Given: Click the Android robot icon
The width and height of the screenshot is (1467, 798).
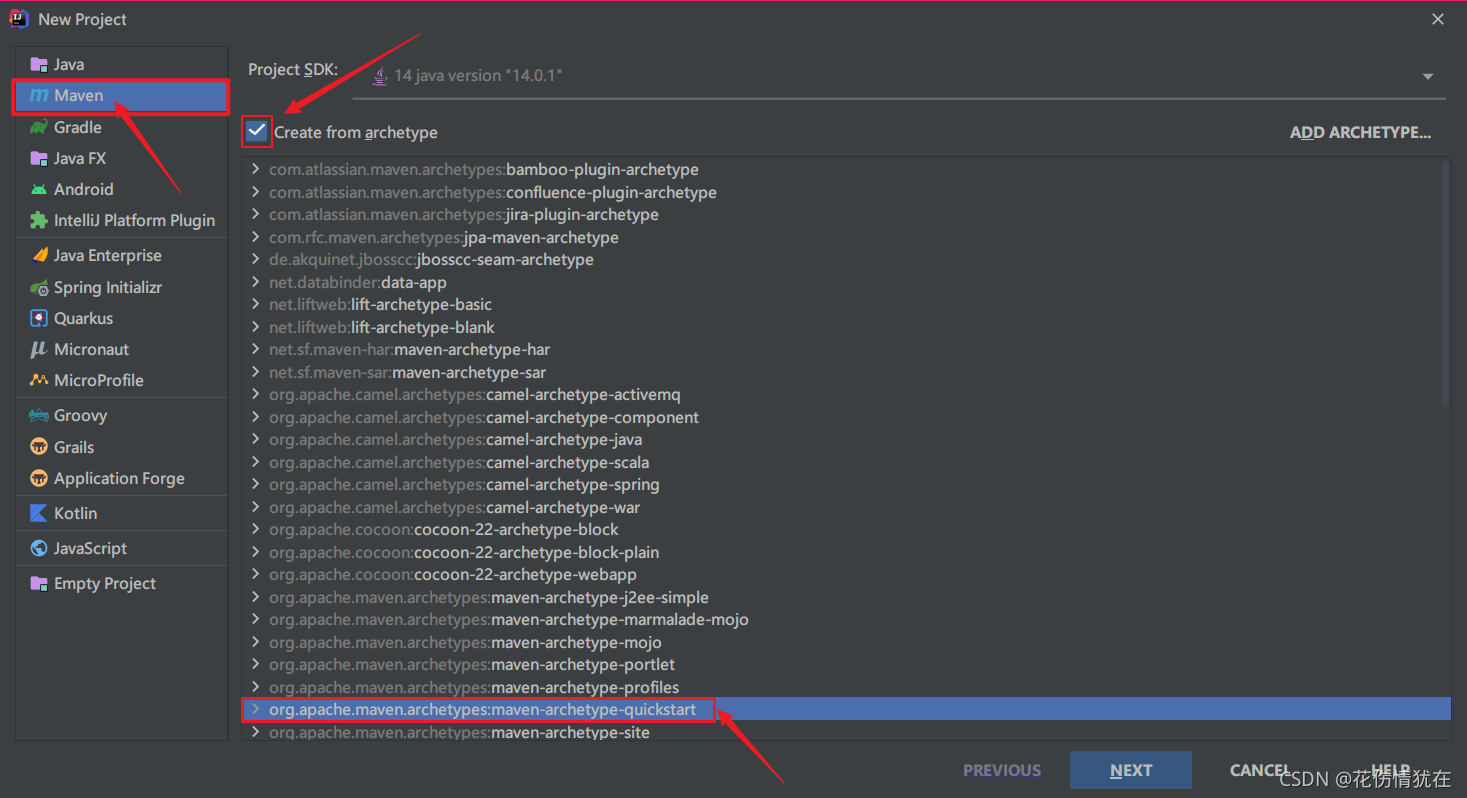Looking at the screenshot, I should (39, 189).
